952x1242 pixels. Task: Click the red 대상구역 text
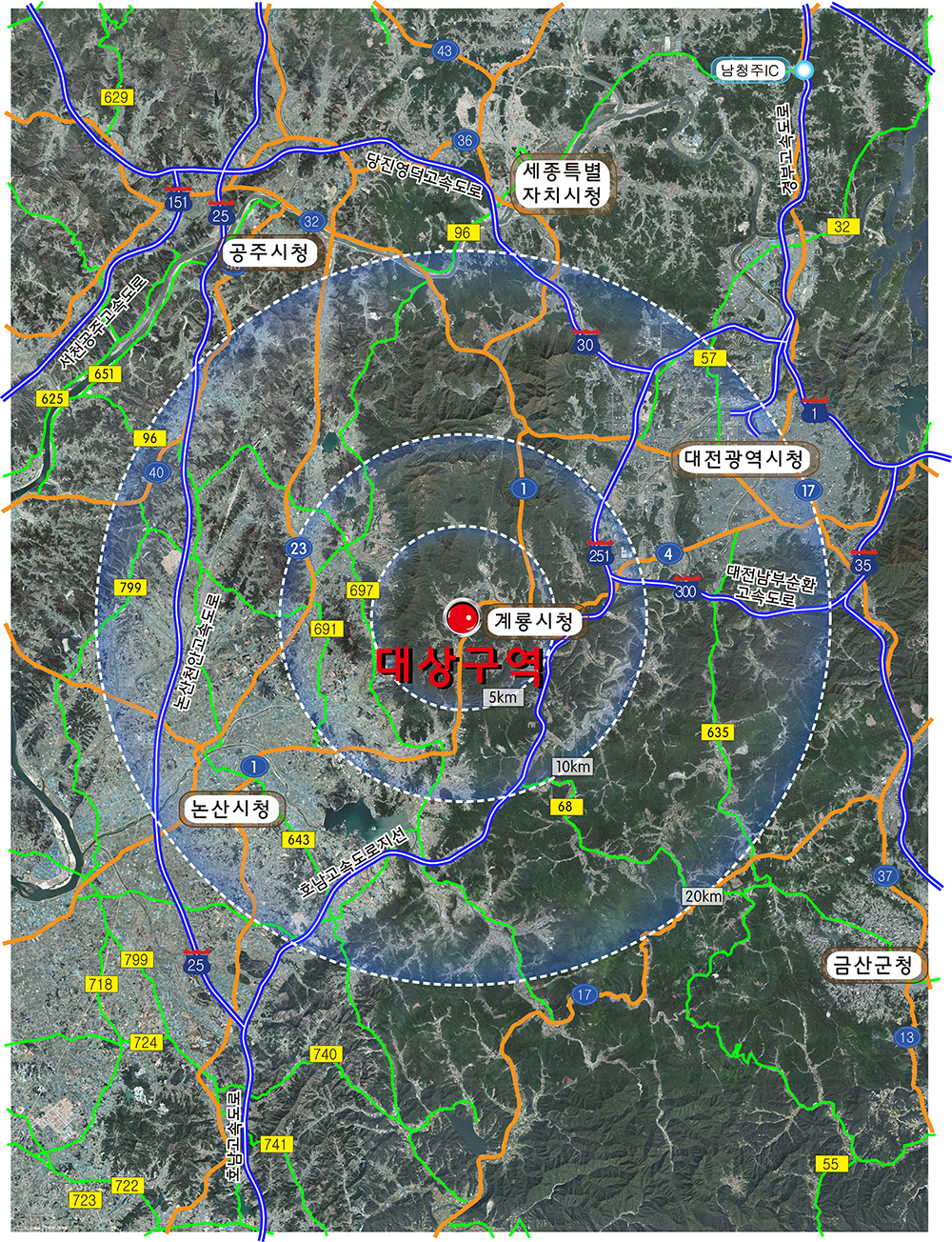460,668
